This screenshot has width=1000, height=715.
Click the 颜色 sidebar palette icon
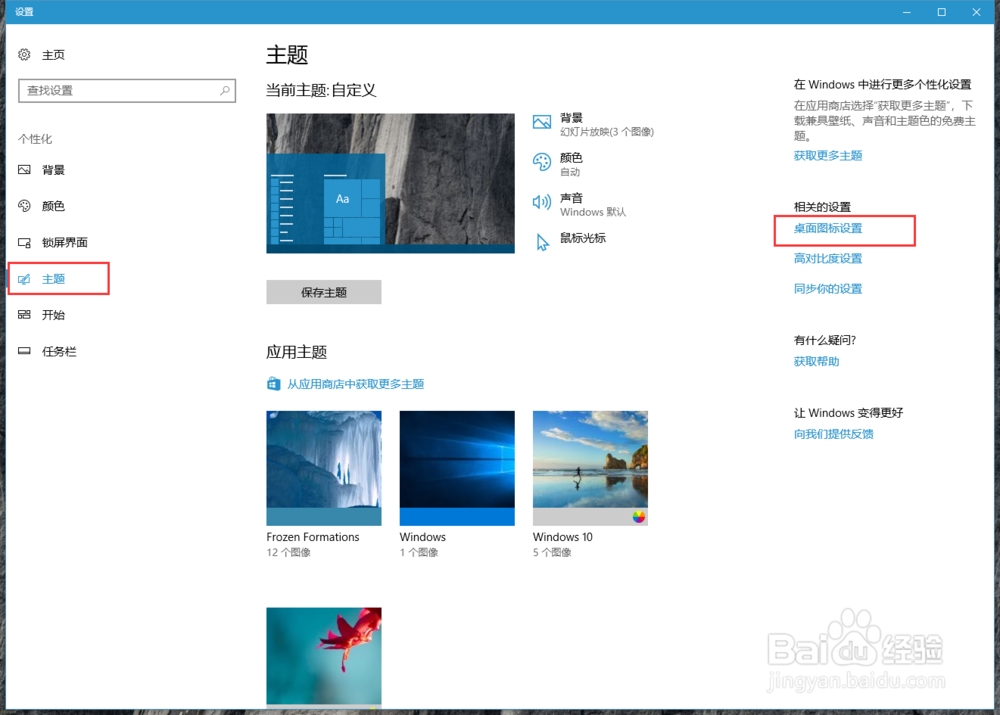(24, 205)
